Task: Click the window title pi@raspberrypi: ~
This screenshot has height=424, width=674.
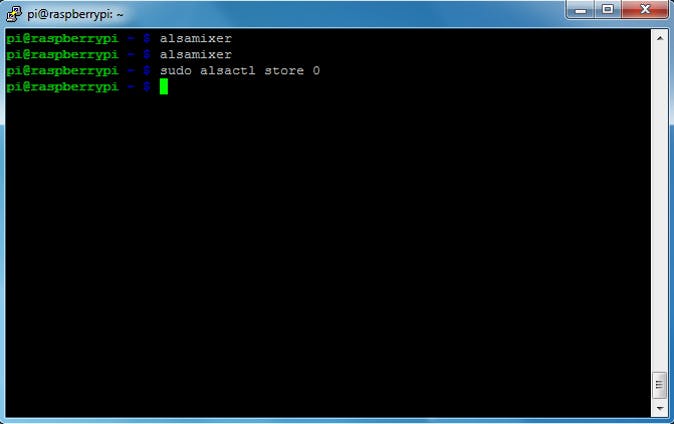Action: coord(75,14)
